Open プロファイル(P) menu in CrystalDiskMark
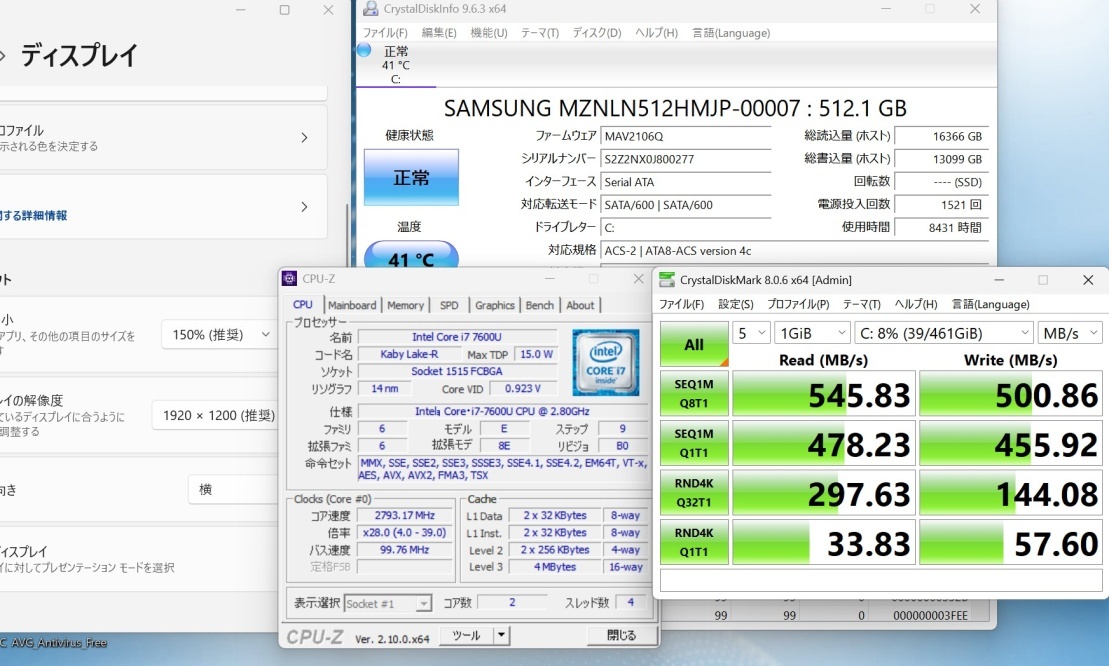 [798, 304]
